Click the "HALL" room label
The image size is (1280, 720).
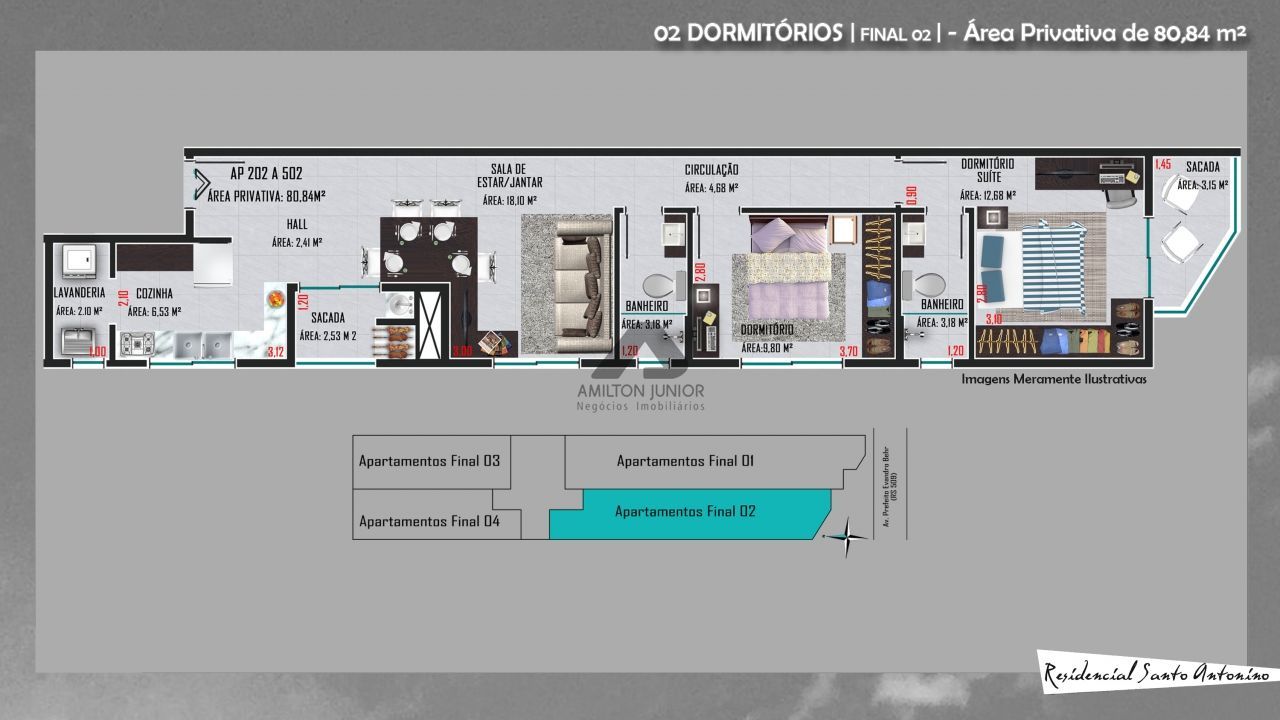point(297,225)
